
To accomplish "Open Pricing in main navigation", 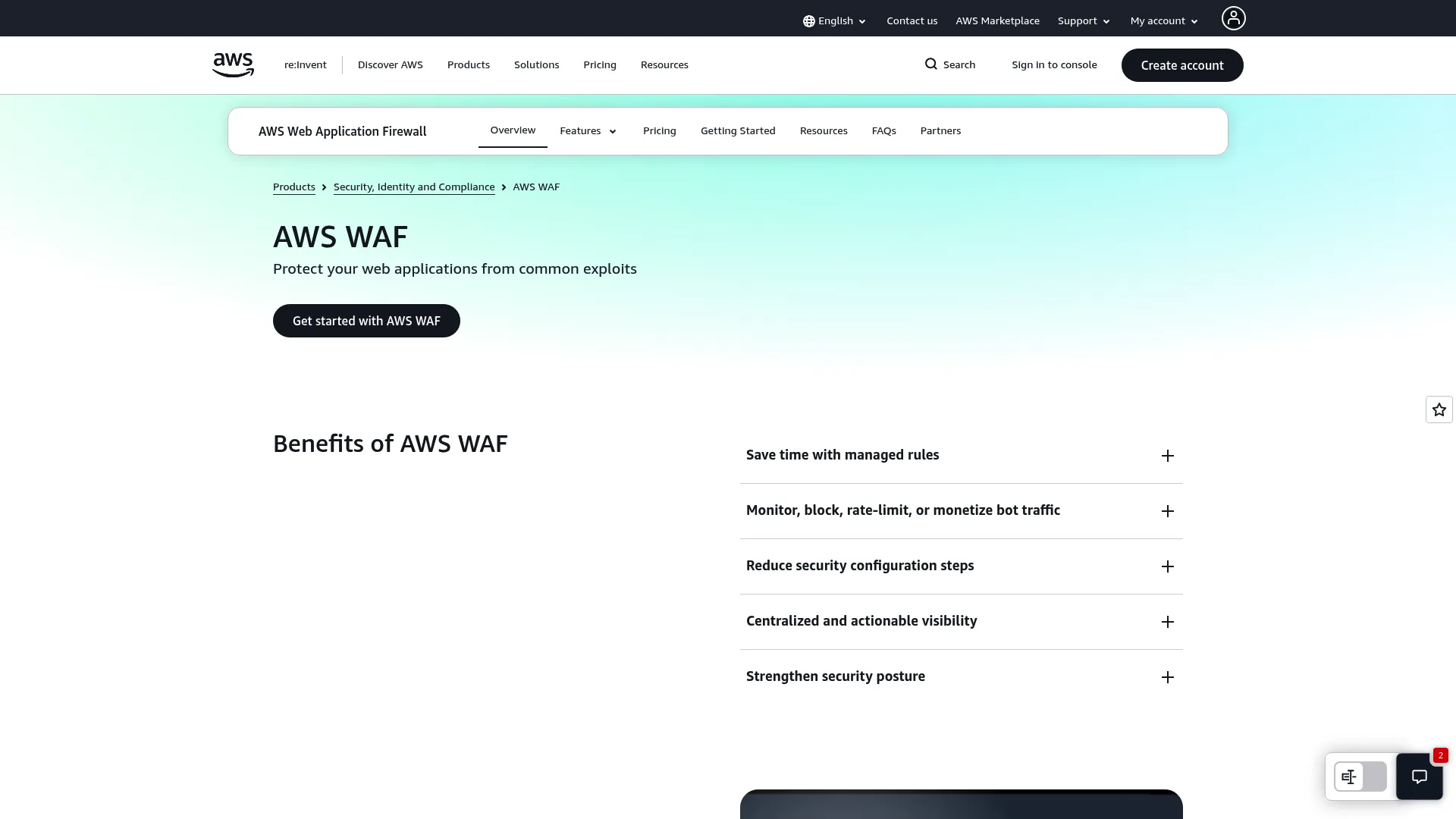I will (600, 65).
